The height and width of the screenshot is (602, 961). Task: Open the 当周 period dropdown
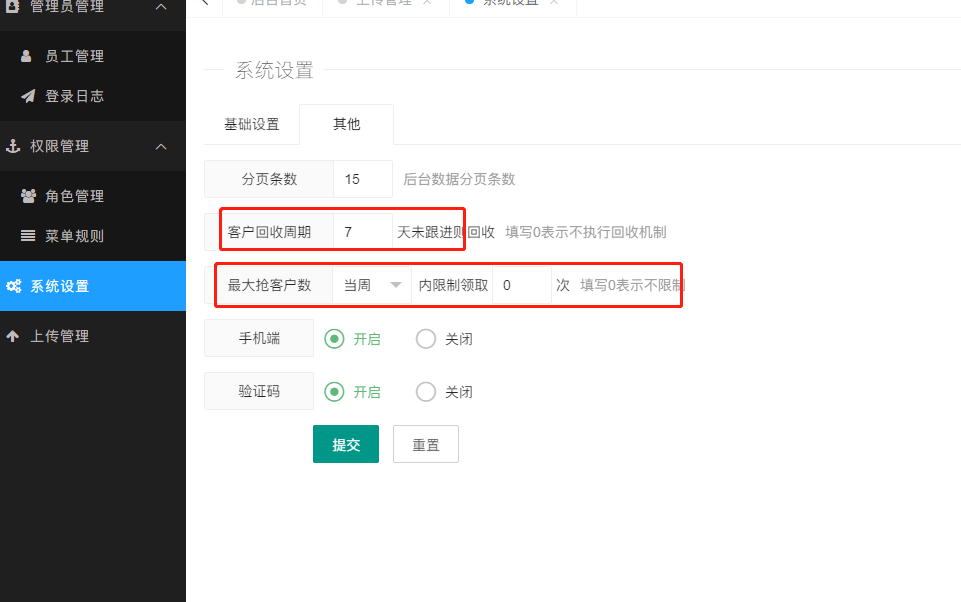[x=372, y=285]
